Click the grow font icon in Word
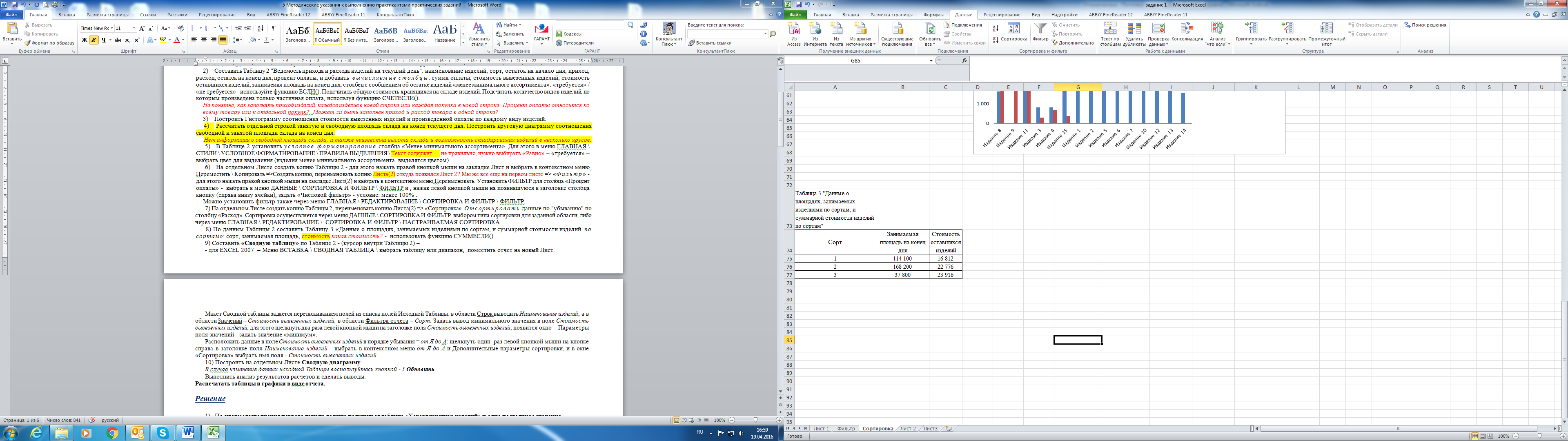This screenshot has height=441, width=1568. point(142,29)
